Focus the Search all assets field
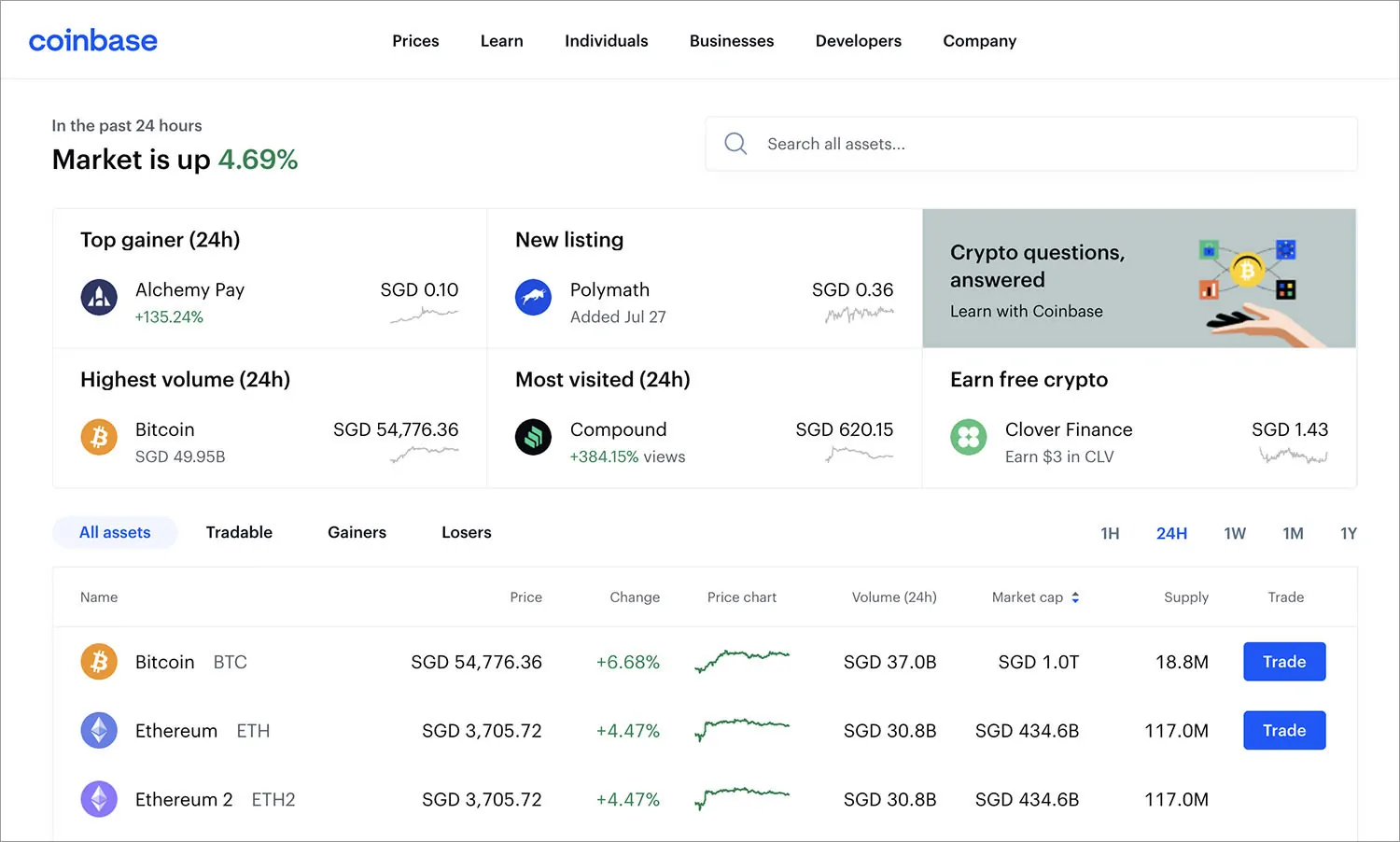 (1031, 144)
